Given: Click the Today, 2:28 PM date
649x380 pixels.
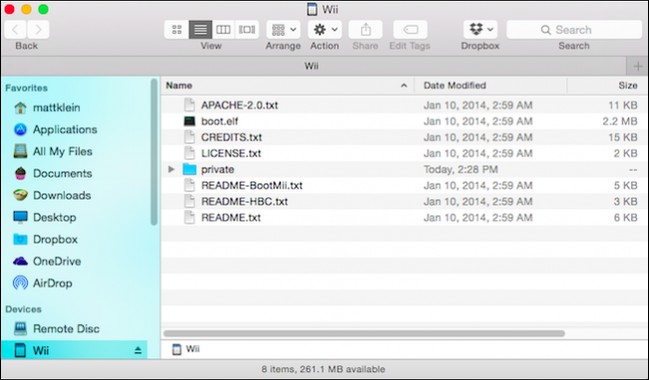Looking at the screenshot, I should pos(461,169).
